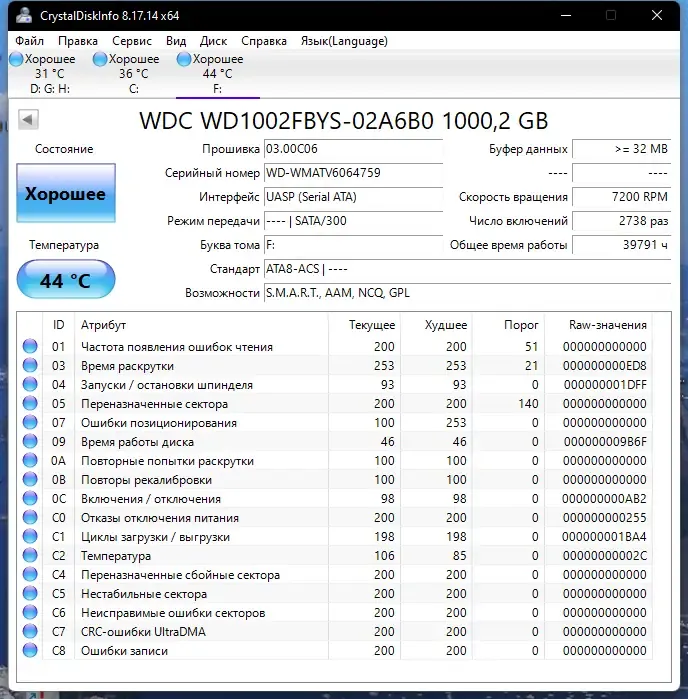Click the status dot for attribute 03
The width and height of the screenshot is (688, 699).
30,366
